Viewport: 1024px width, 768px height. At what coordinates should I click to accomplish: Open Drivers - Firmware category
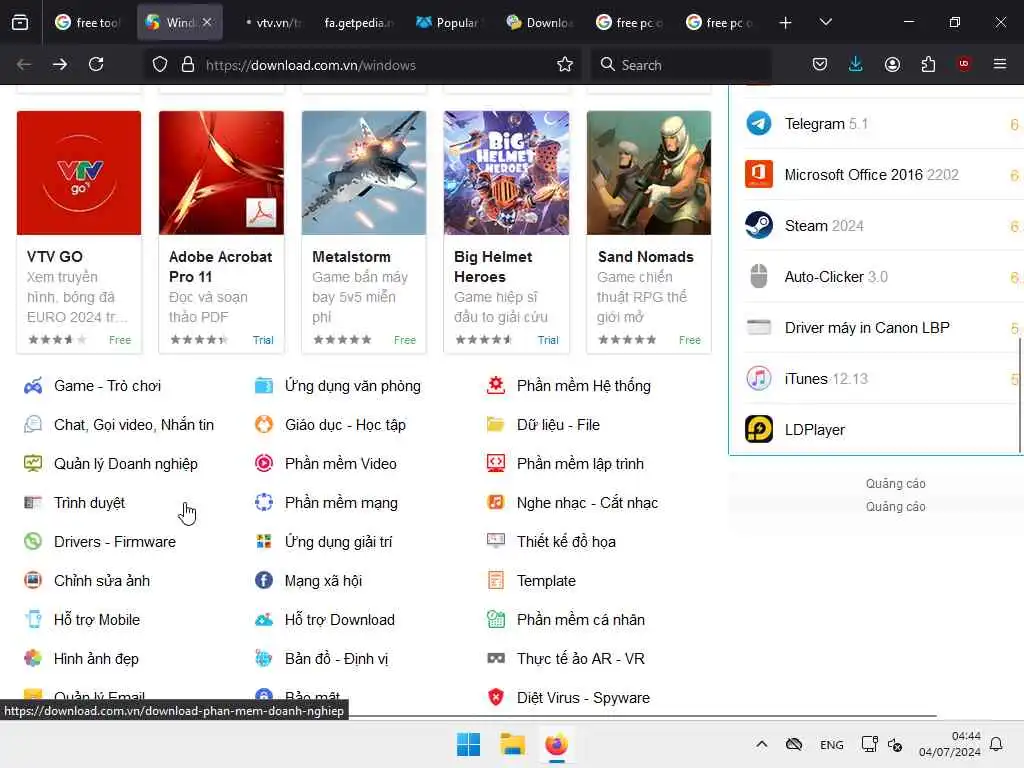click(115, 542)
